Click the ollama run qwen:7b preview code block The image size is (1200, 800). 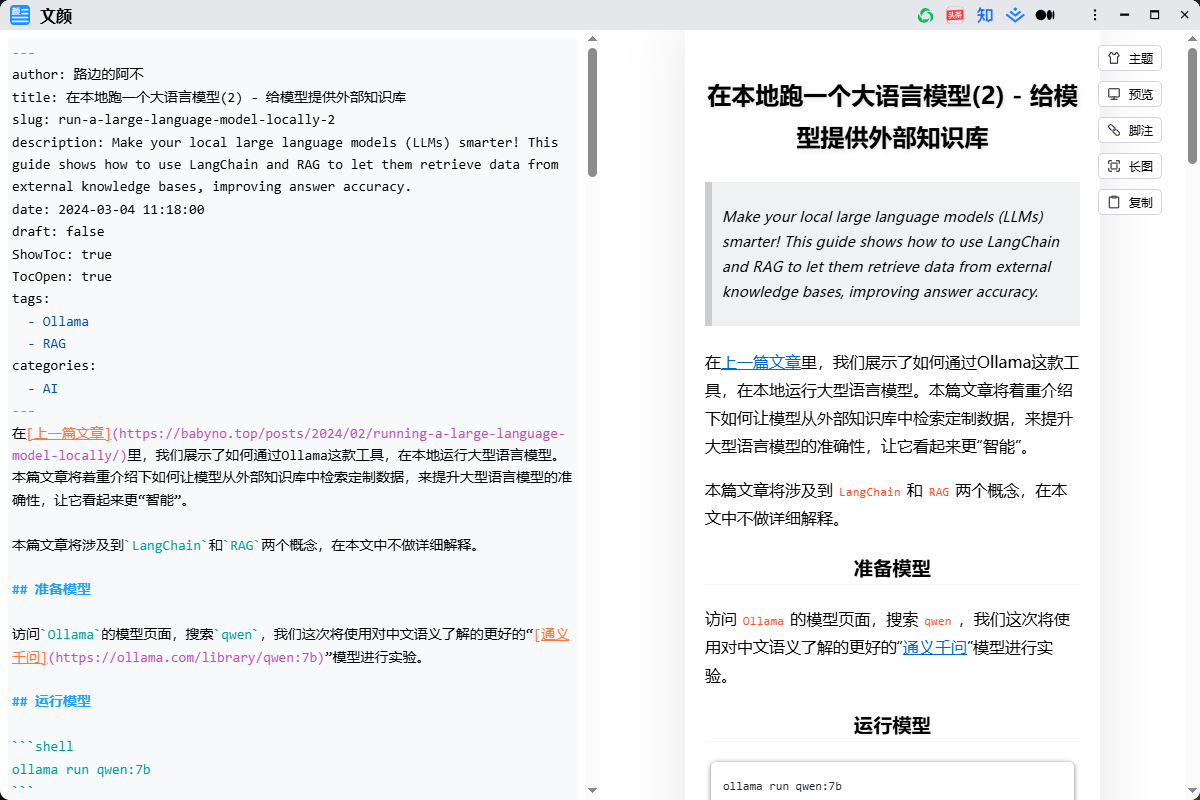pyautogui.click(x=890, y=785)
